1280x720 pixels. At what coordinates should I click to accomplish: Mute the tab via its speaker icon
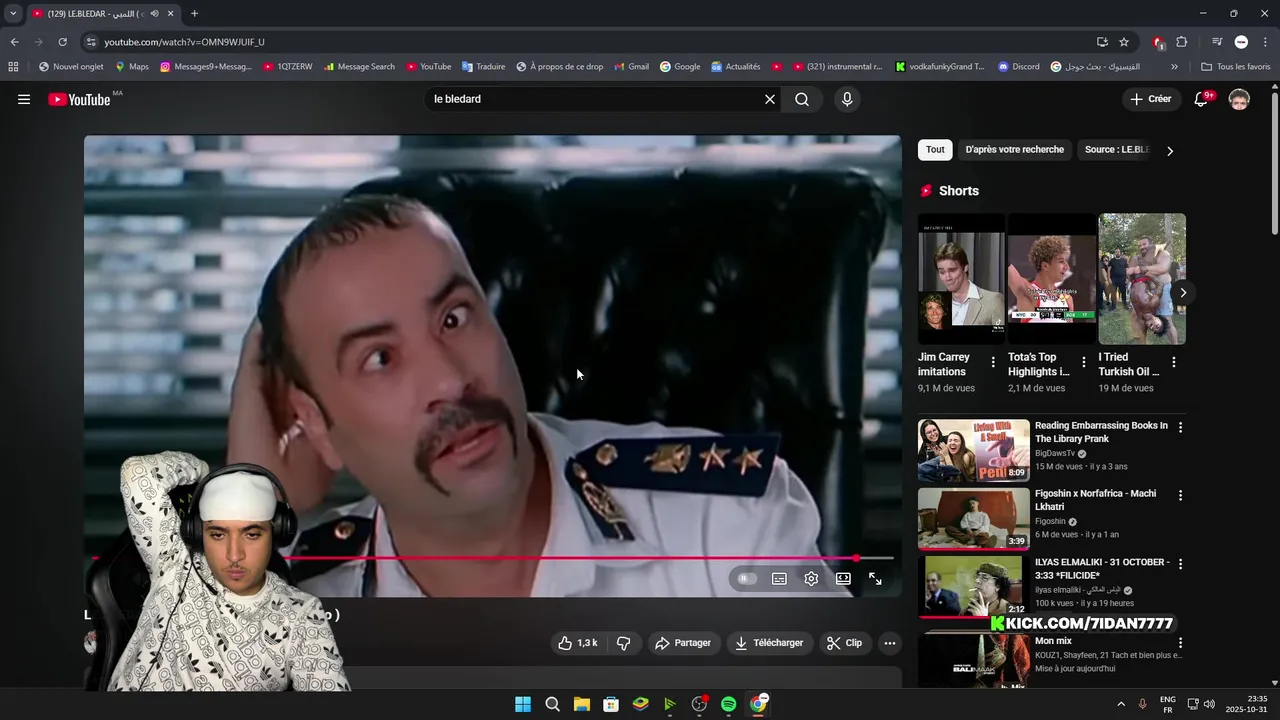[x=154, y=14]
